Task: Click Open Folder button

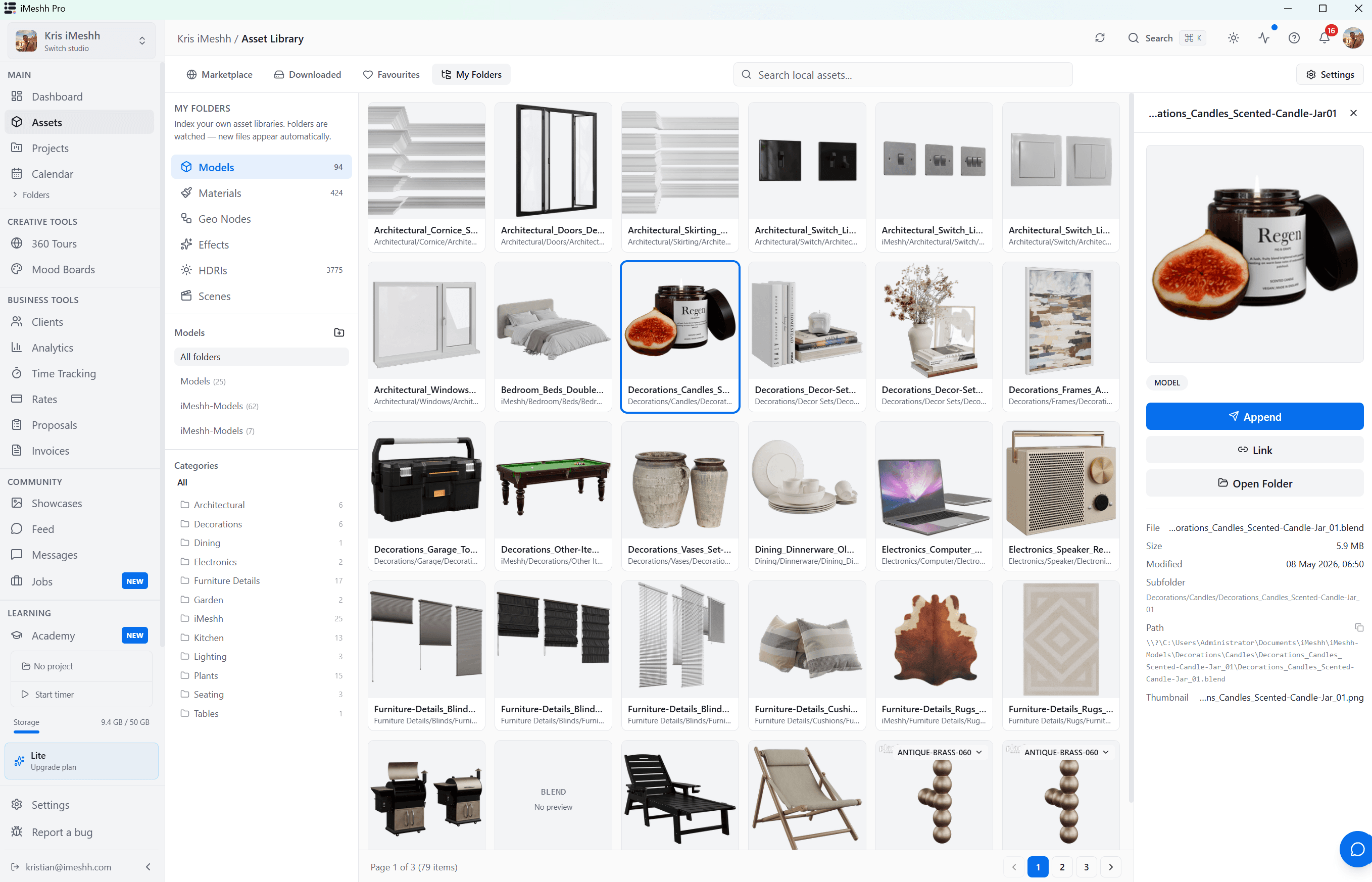Action: click(1255, 483)
